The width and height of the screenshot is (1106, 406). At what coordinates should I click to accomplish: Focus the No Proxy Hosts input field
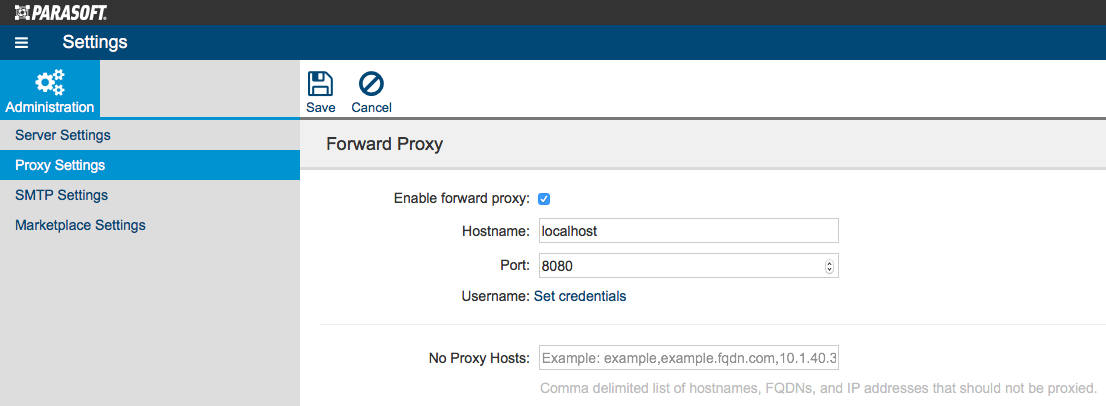688,358
